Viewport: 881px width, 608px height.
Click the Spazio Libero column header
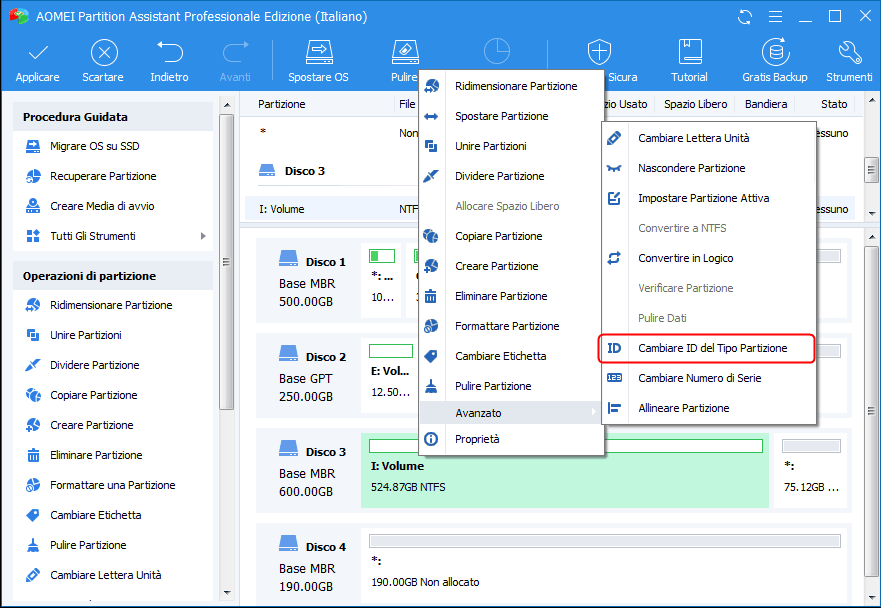coord(696,104)
